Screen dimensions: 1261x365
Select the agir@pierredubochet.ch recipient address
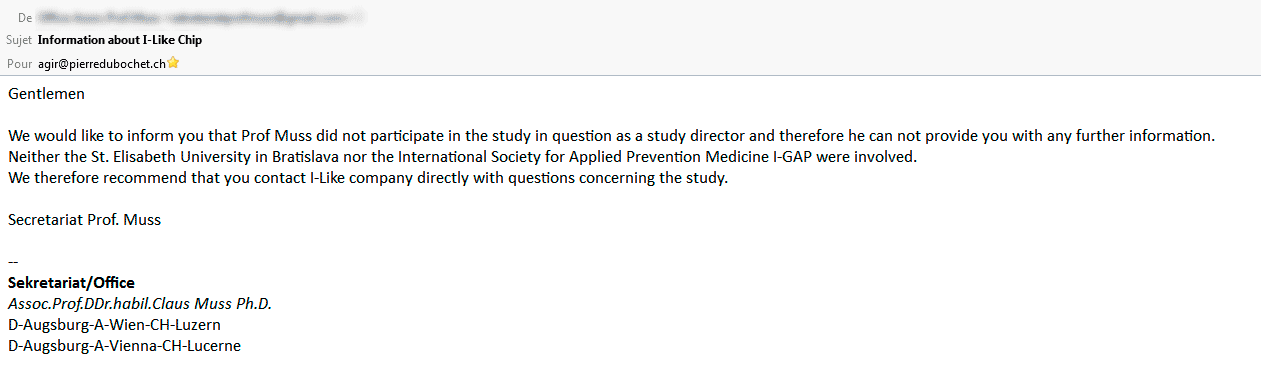(x=102, y=62)
